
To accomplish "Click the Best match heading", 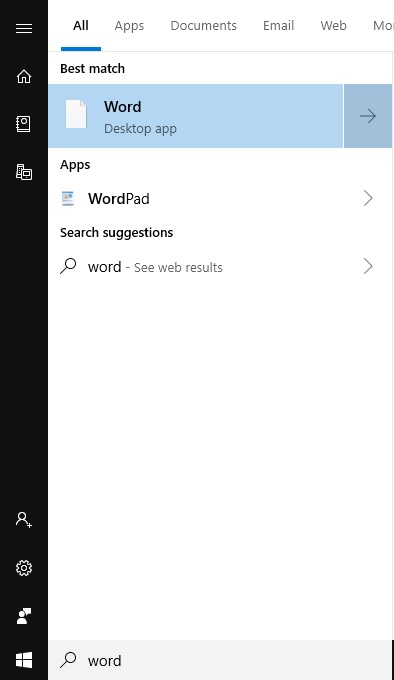I will coord(92,69).
